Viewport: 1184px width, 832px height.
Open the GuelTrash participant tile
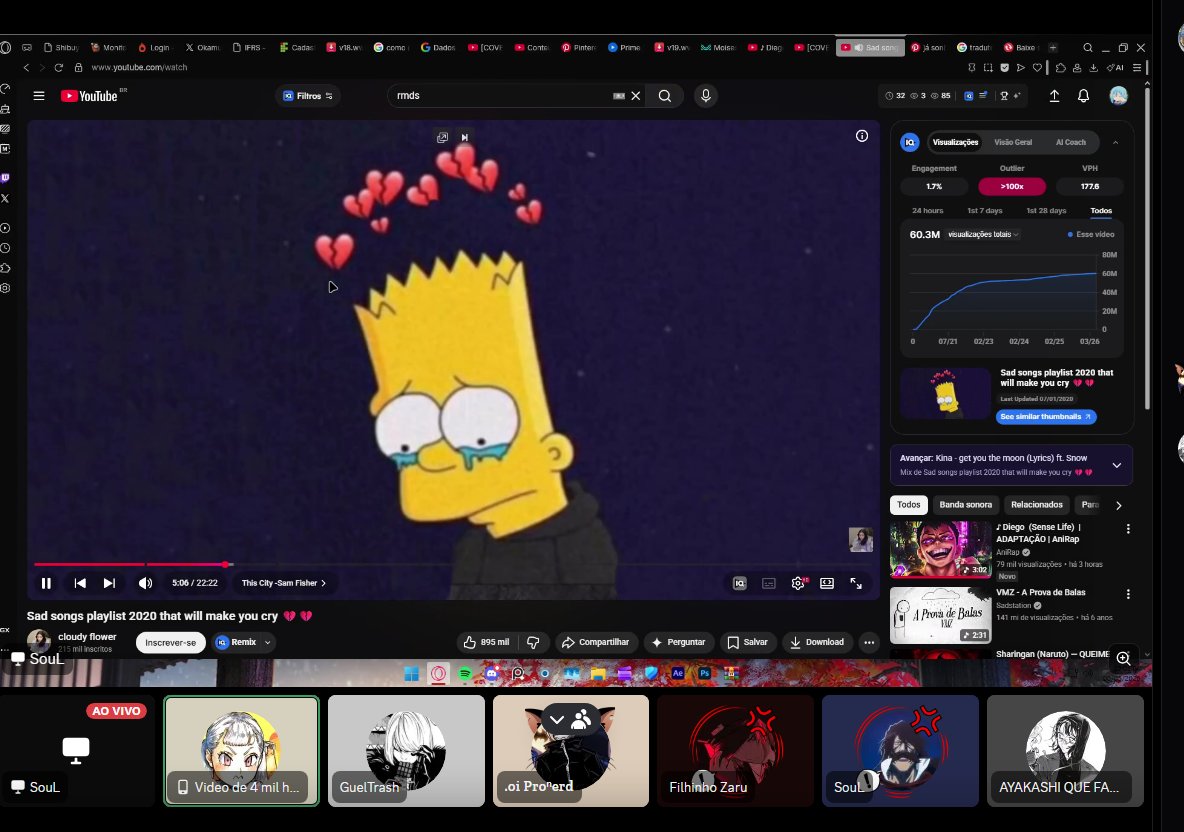pos(406,750)
